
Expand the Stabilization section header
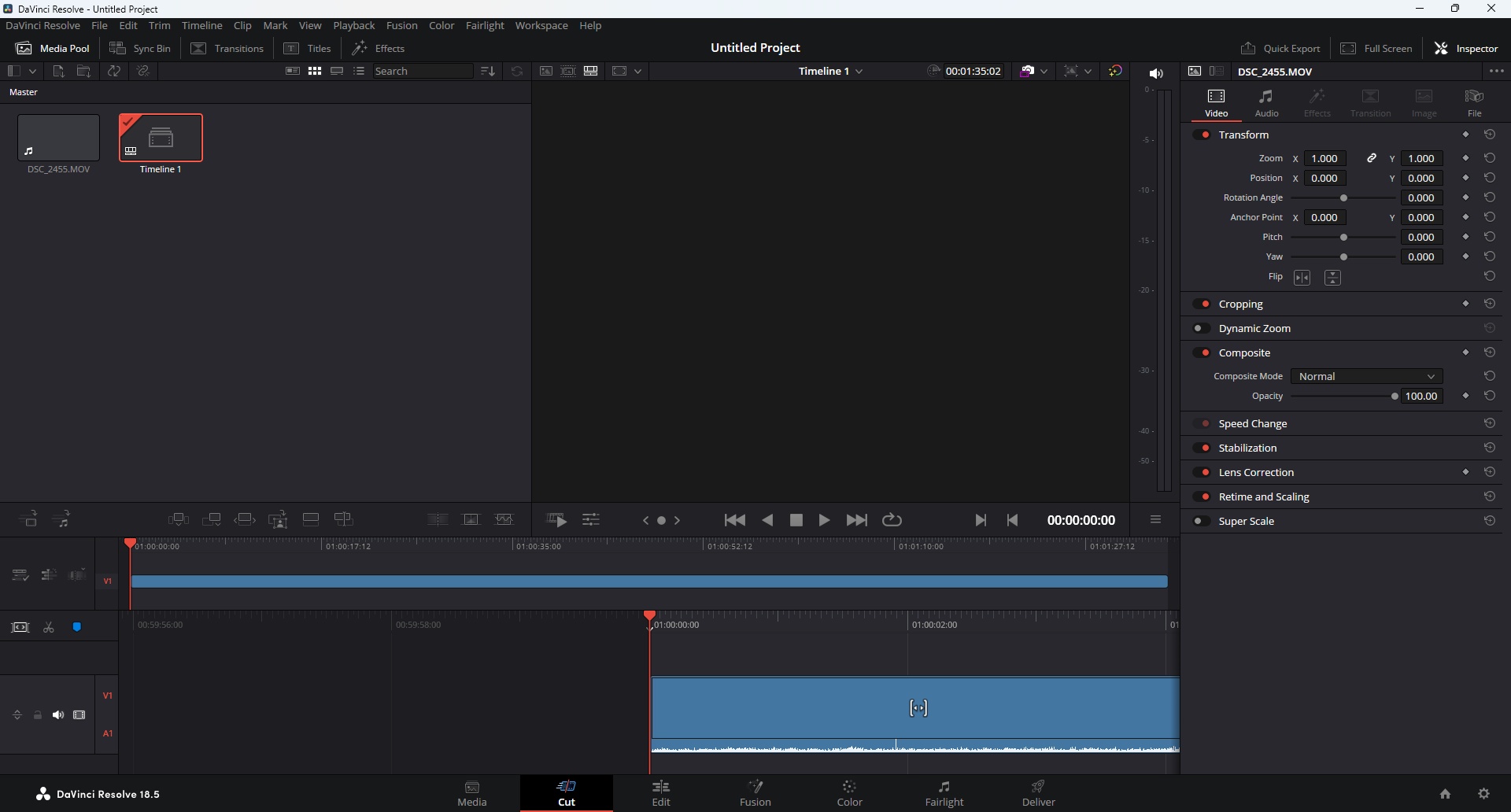coord(1247,448)
